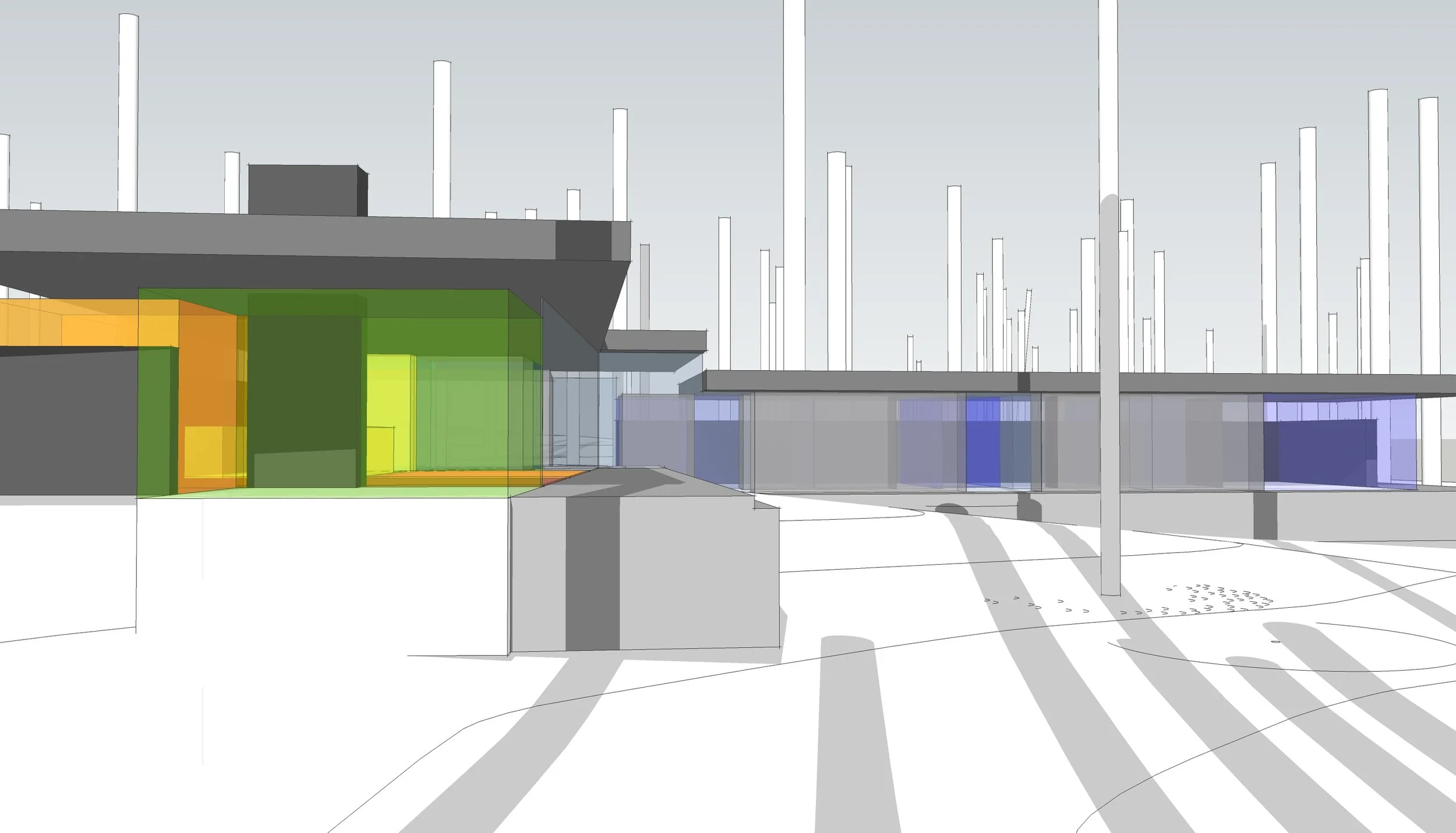Viewport: 1456px width, 833px height.
Task: Select the small canopy roof between buildings
Action: coord(655,341)
